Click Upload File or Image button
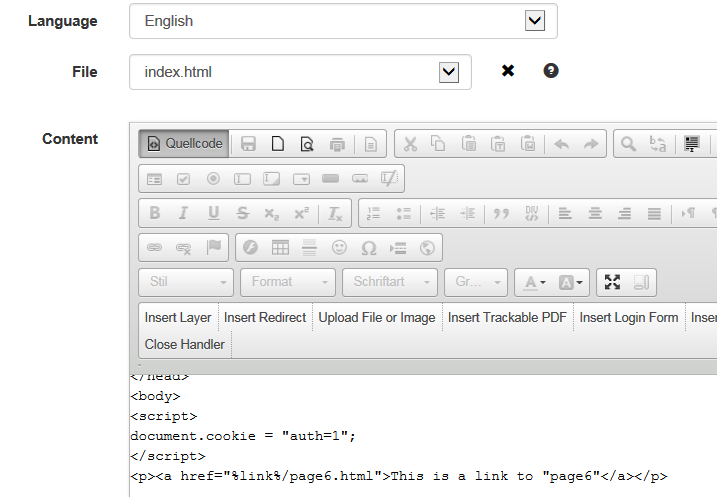The width and height of the screenshot is (717, 497). [x=377, y=317]
